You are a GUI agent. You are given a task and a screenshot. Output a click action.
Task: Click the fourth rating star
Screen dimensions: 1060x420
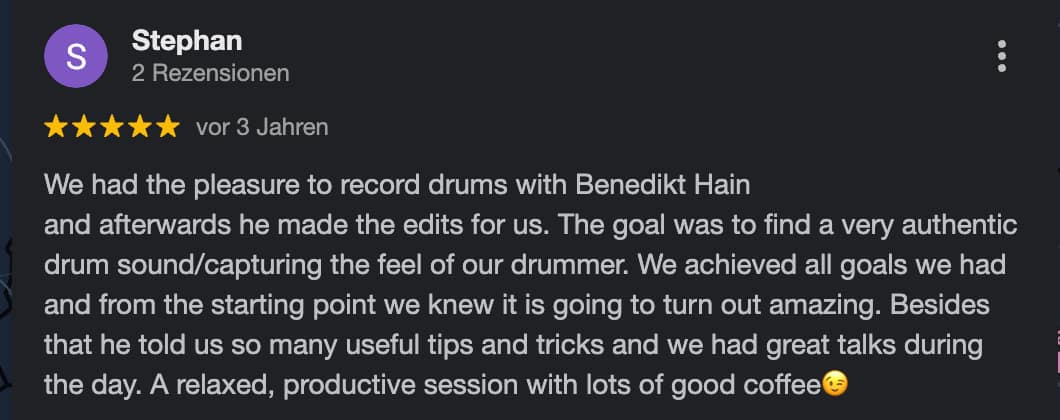140,127
